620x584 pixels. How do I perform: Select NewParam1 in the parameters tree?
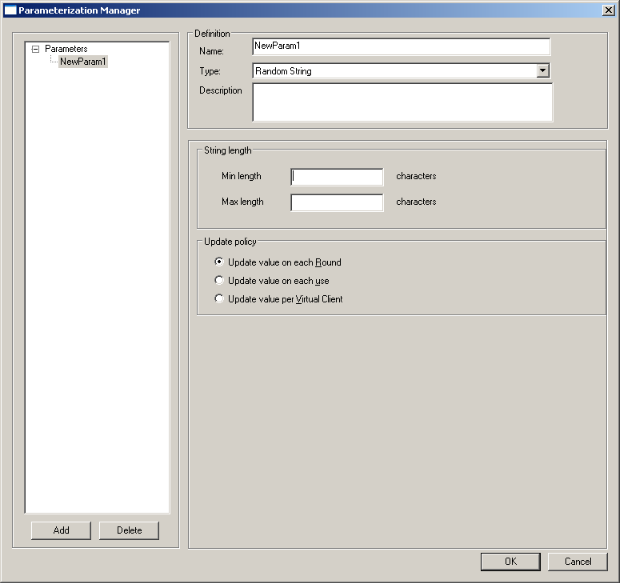pyautogui.click(x=83, y=62)
